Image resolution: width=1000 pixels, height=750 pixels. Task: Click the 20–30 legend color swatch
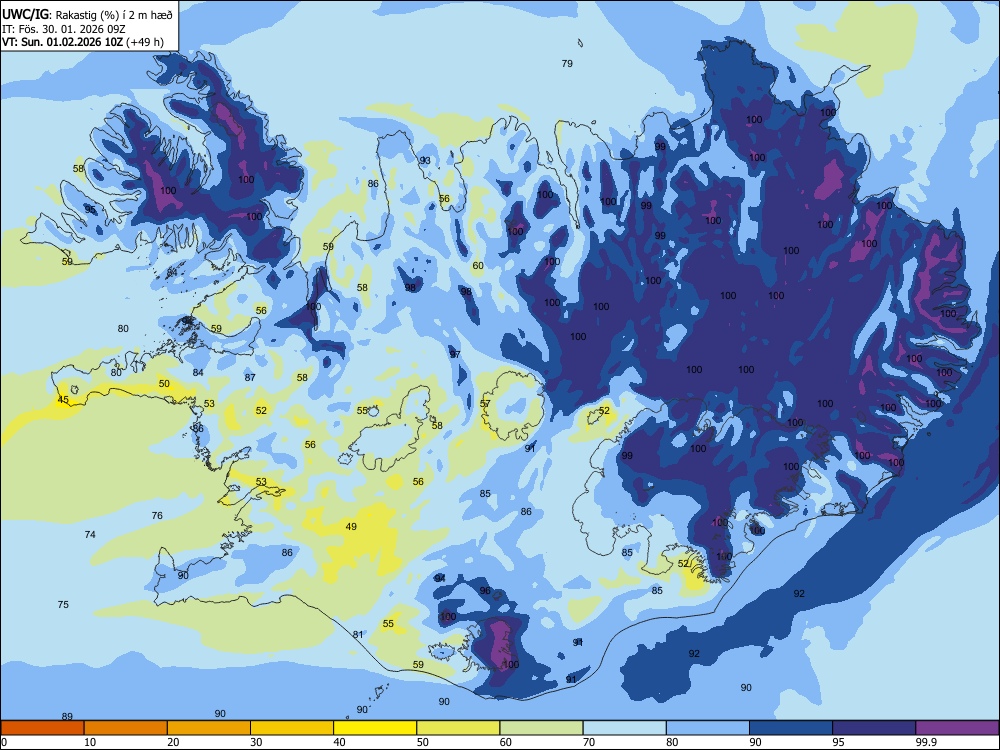pyautogui.click(x=209, y=728)
